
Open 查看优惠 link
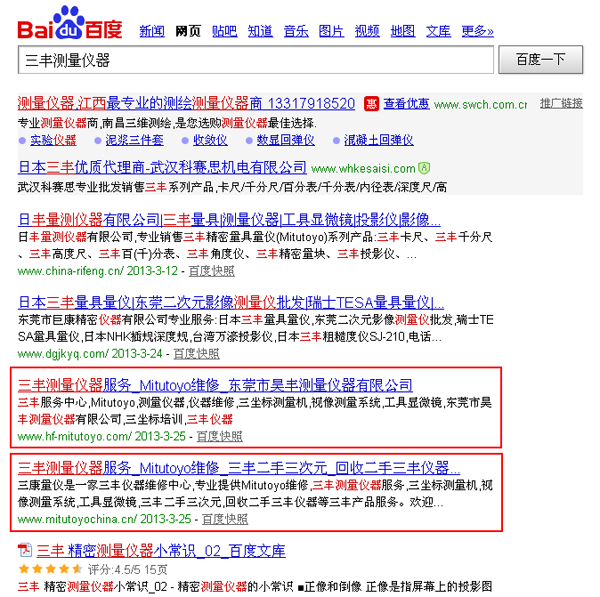(x=406, y=104)
